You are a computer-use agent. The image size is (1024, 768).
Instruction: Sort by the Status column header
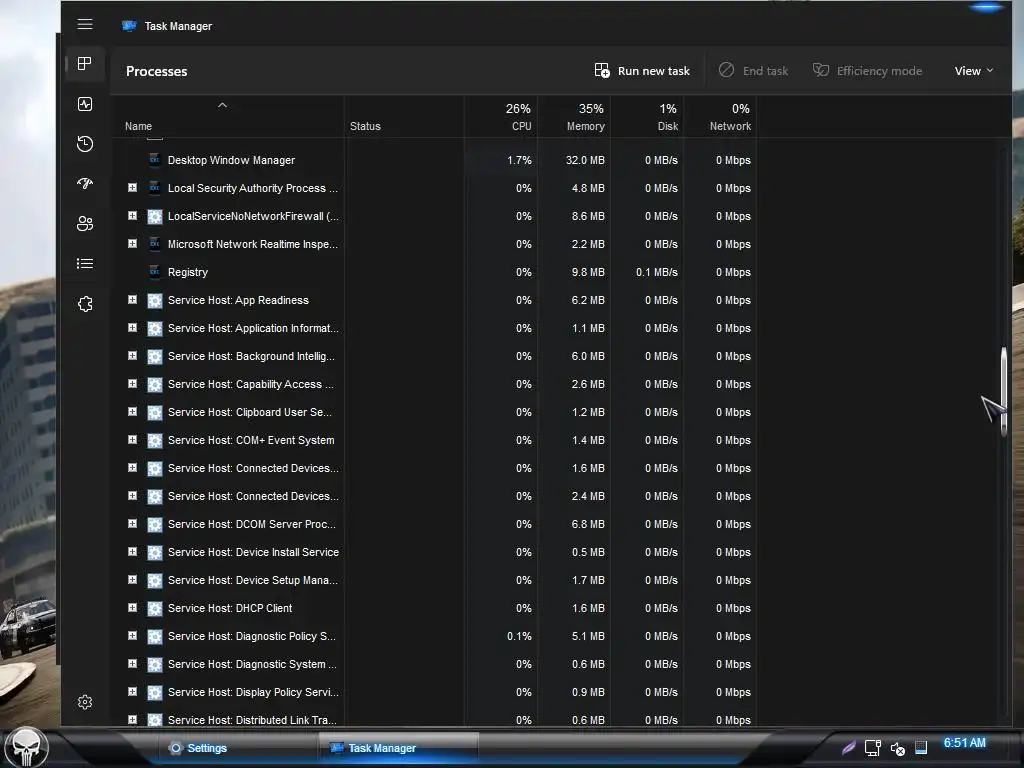coord(404,118)
